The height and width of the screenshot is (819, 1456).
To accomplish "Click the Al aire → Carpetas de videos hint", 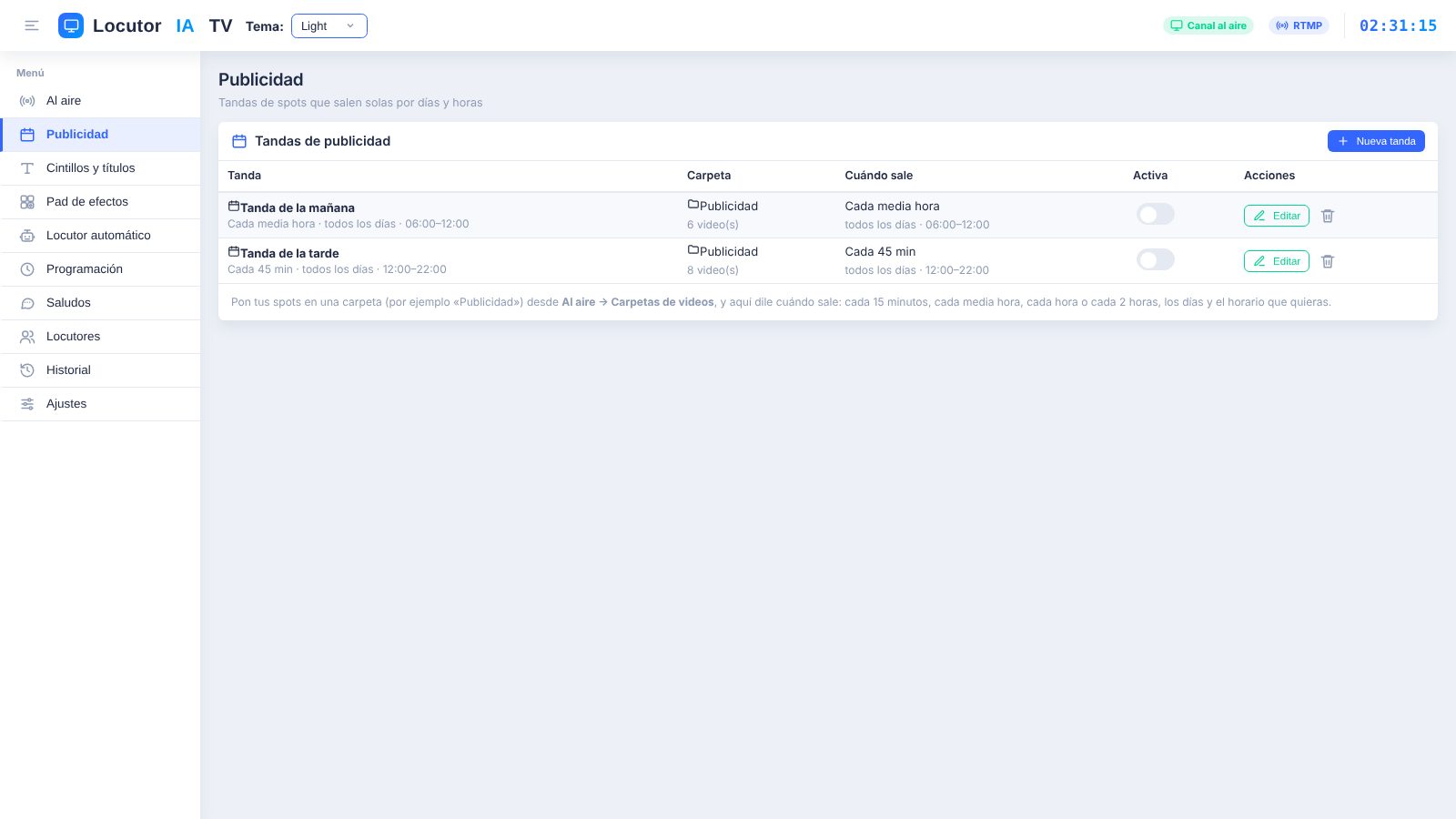I will (638, 302).
